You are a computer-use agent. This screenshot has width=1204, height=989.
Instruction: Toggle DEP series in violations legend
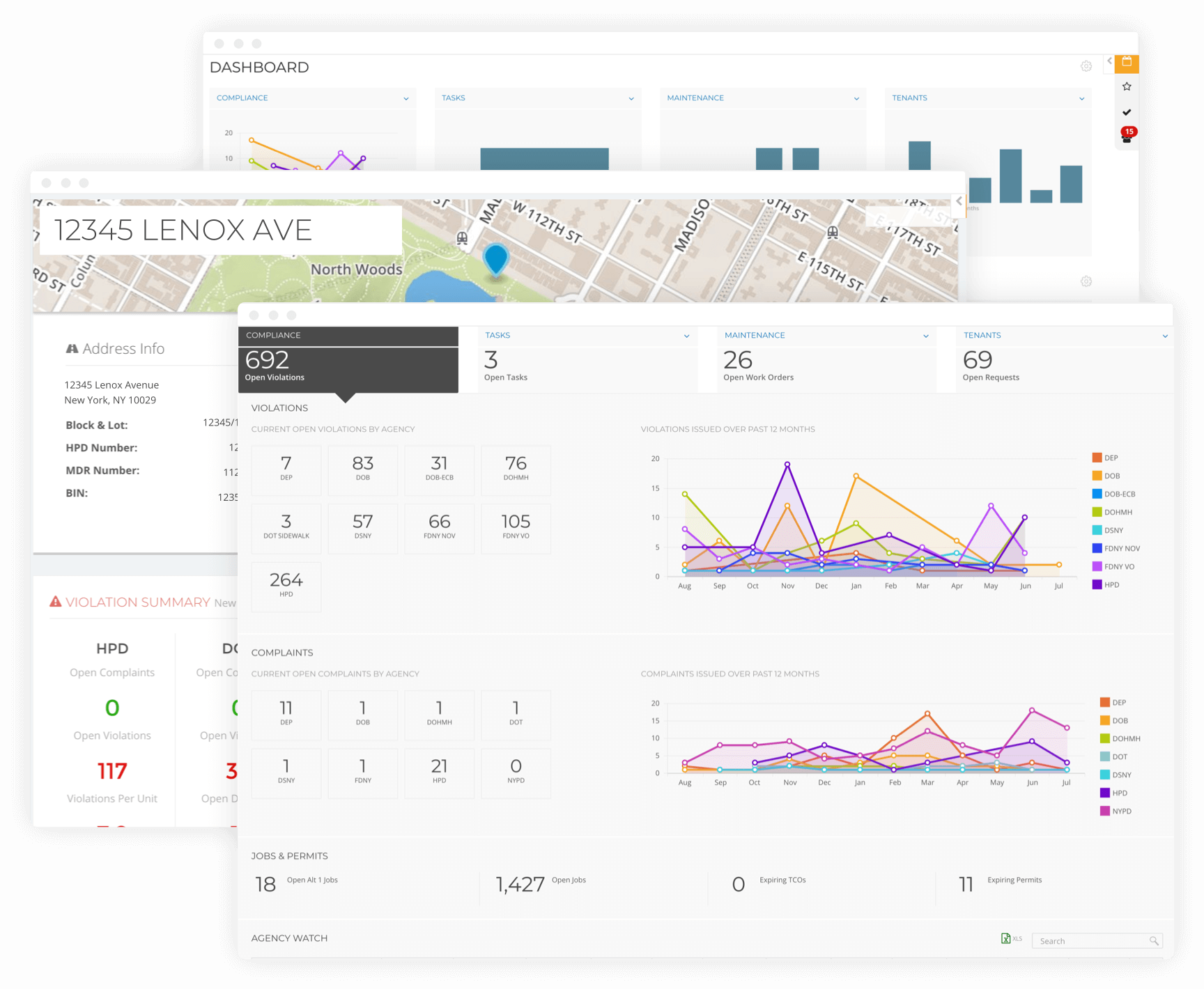click(1105, 458)
